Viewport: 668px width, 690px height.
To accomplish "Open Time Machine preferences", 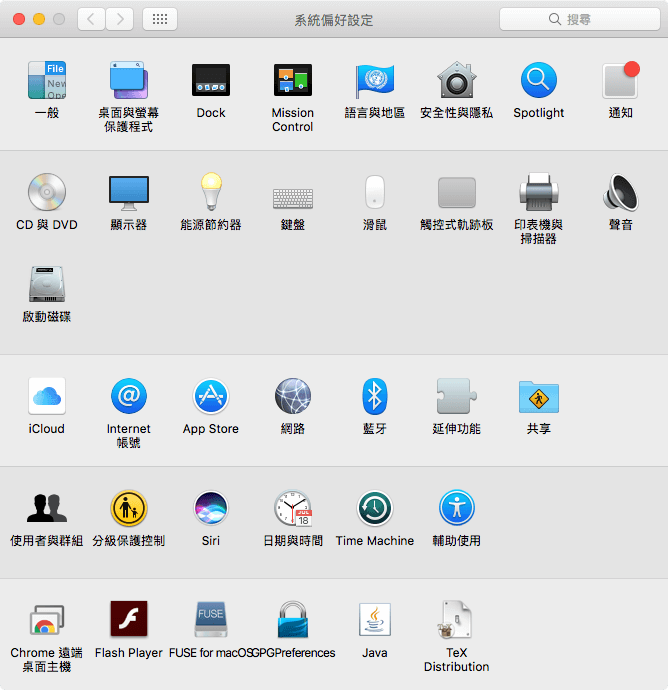I will pos(374,508).
